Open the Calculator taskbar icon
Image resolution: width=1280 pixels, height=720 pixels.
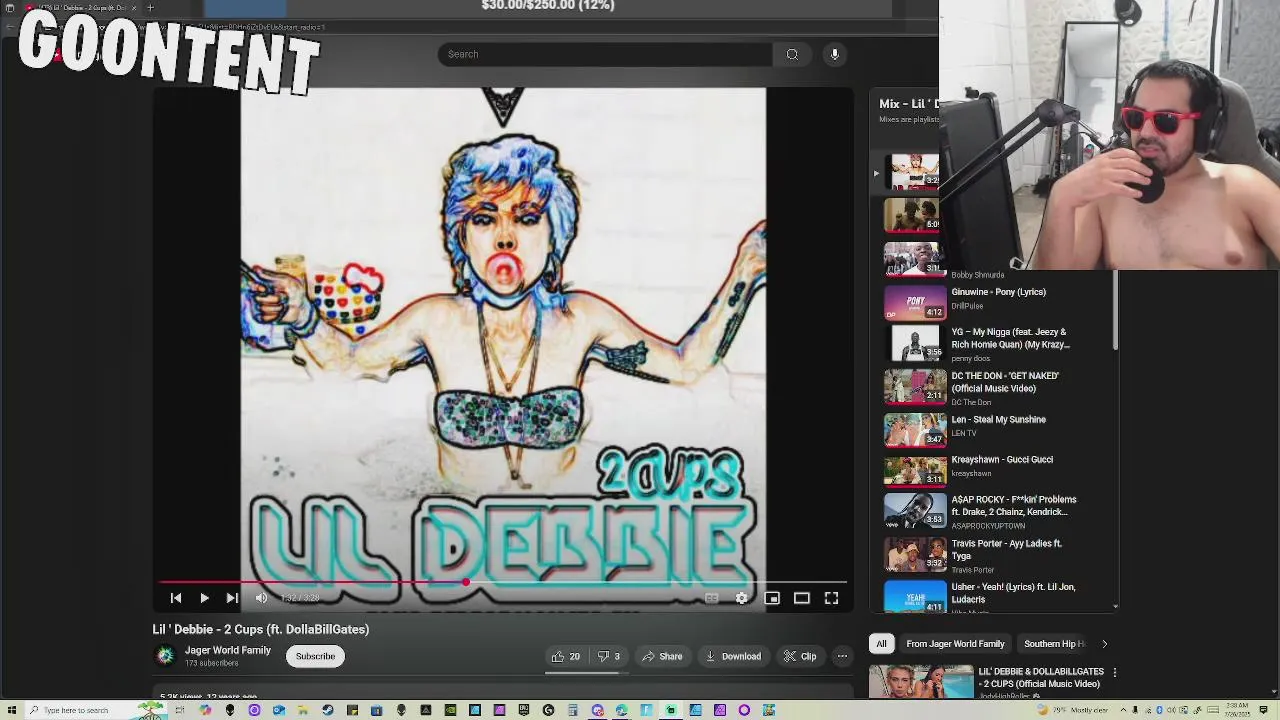(x=572, y=710)
